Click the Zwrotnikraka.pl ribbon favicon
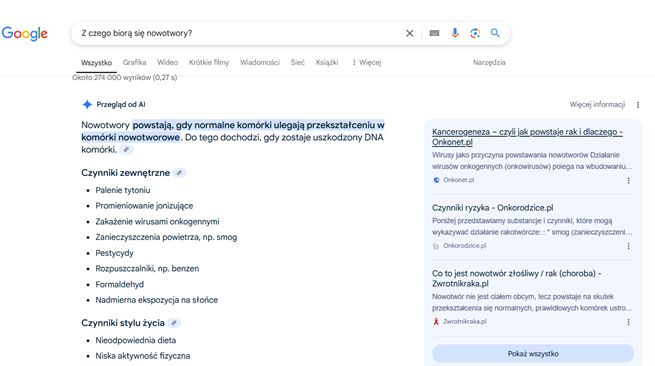Screen dimensions: 655x366 click(436, 321)
